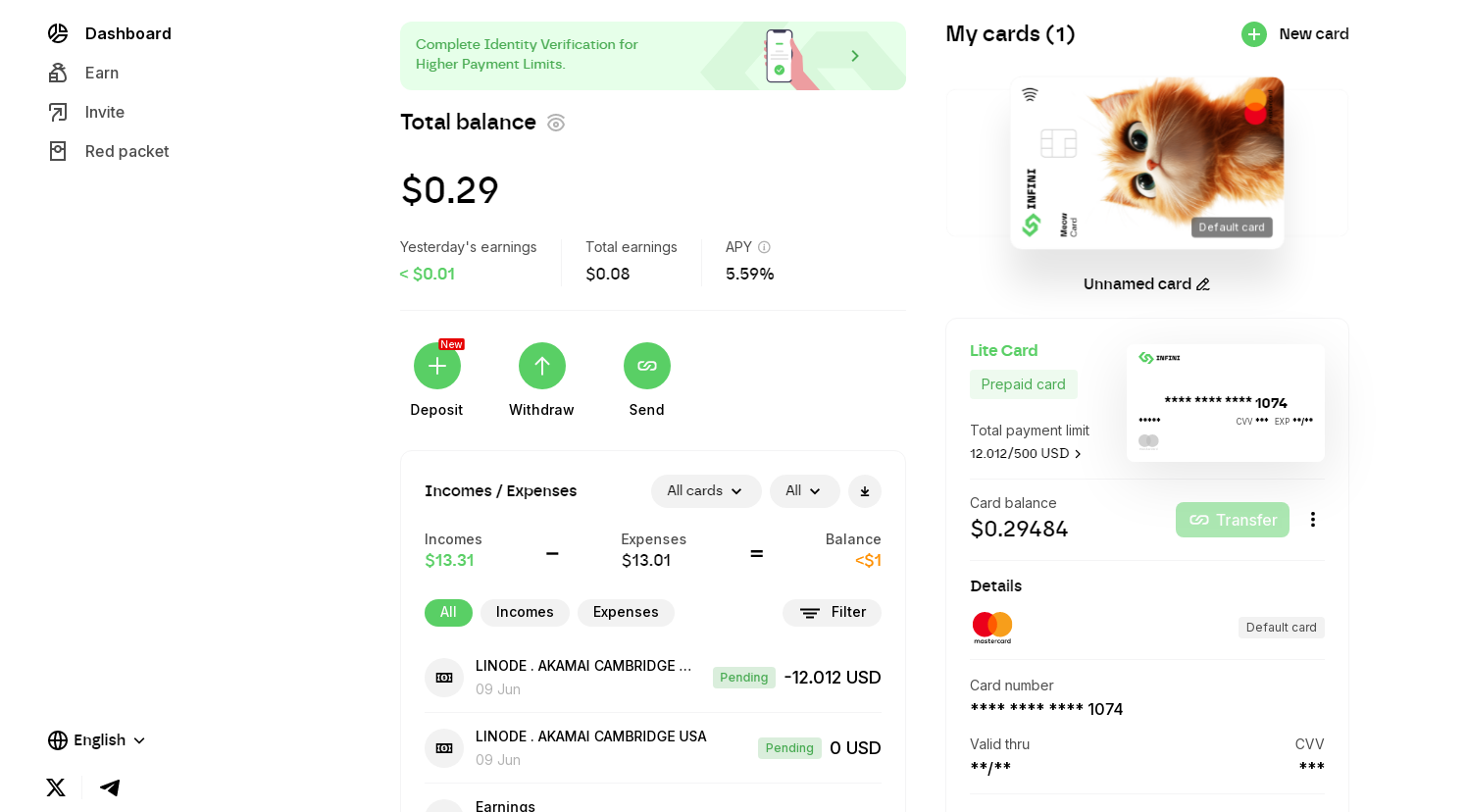The height and width of the screenshot is (812, 1467).
Task: Click the Total earnings $0.08 value
Action: 608,275
